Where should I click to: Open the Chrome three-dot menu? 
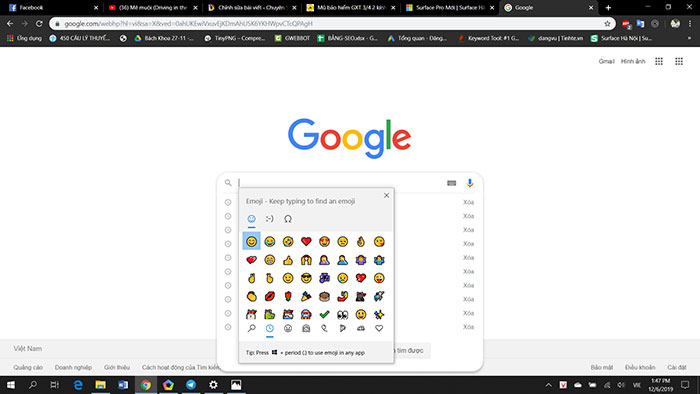click(690, 24)
